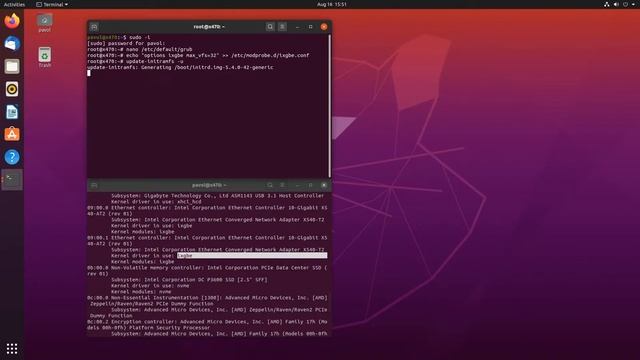The height and width of the screenshot is (360, 640).
Task: Show Applications grid at dock bottom
Action: coord(12,348)
